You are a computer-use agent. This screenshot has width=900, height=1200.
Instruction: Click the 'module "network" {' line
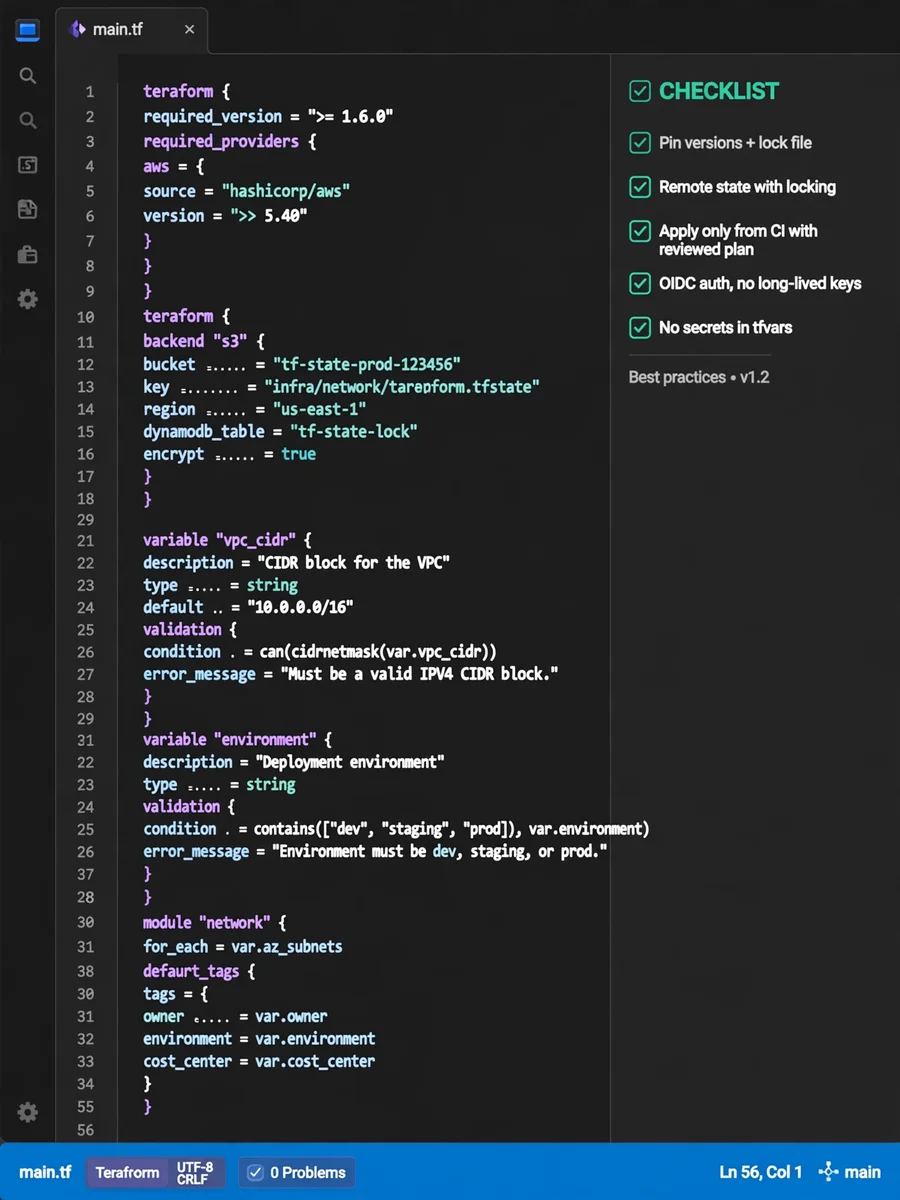pos(215,922)
